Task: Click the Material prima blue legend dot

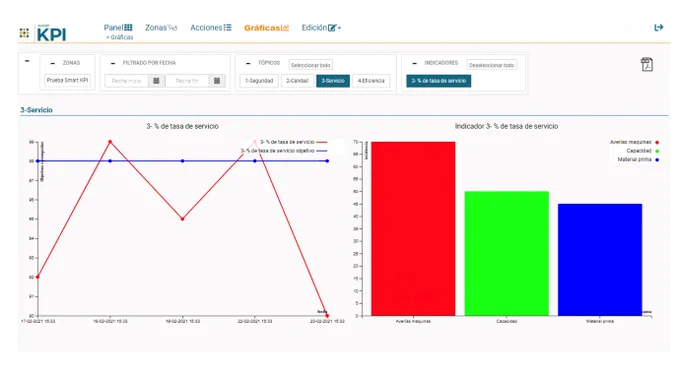Action: coord(657,160)
